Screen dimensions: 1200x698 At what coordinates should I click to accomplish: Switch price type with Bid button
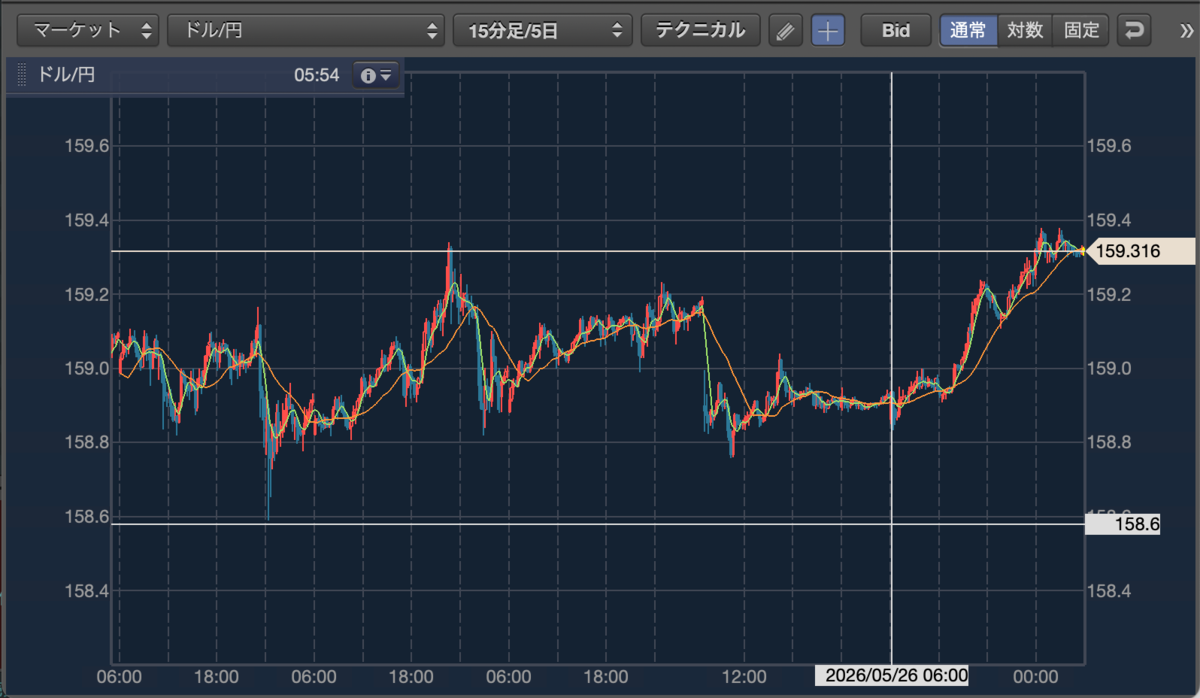click(x=896, y=30)
